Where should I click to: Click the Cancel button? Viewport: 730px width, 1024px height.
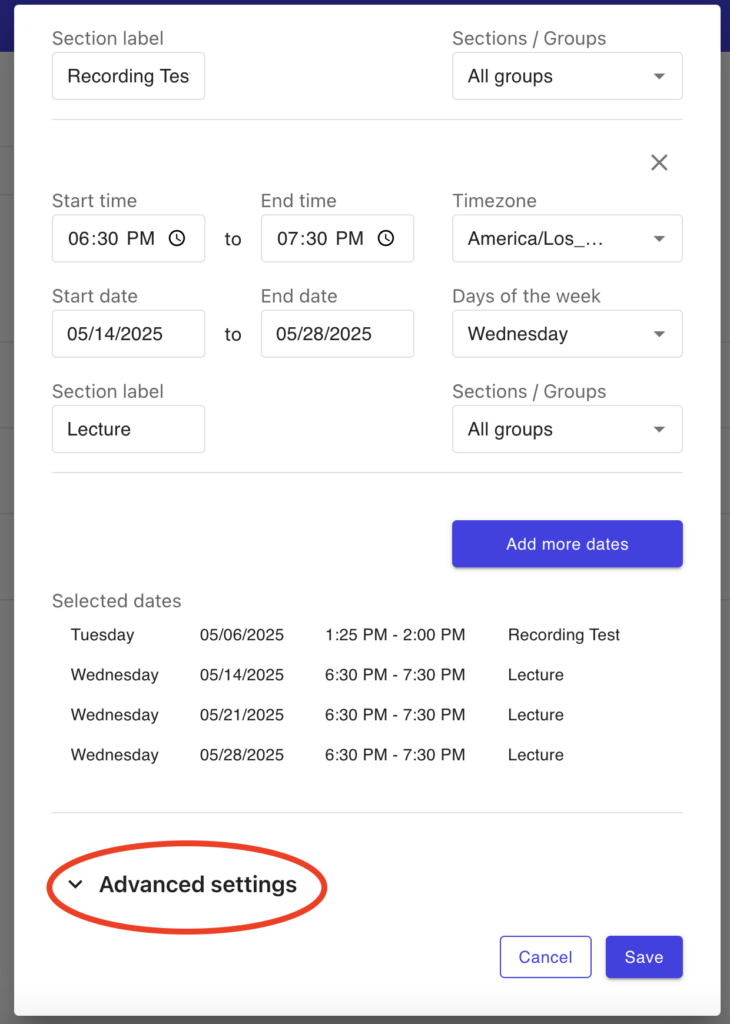[x=545, y=957]
